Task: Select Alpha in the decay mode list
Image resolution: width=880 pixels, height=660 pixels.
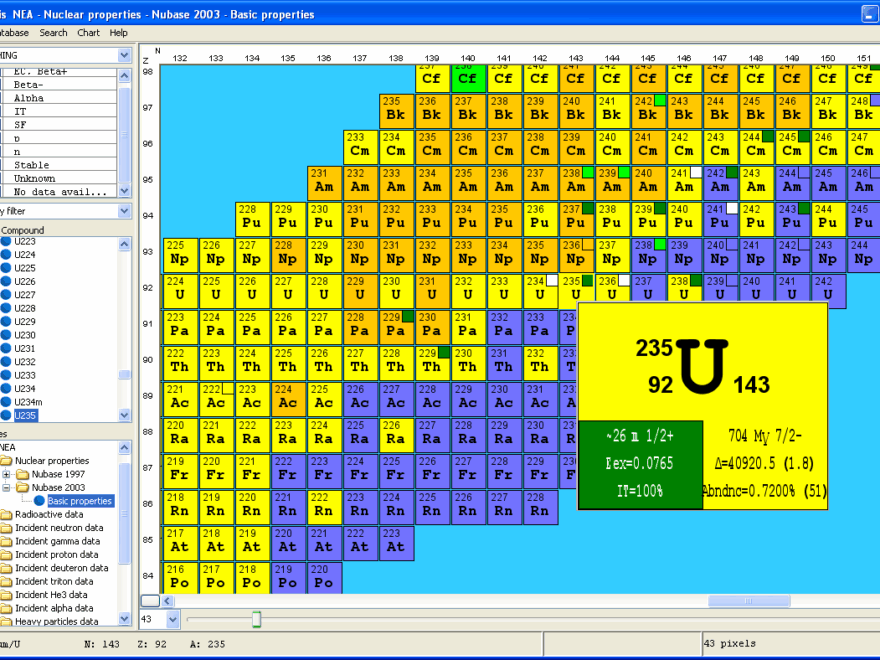Action: click(29, 98)
